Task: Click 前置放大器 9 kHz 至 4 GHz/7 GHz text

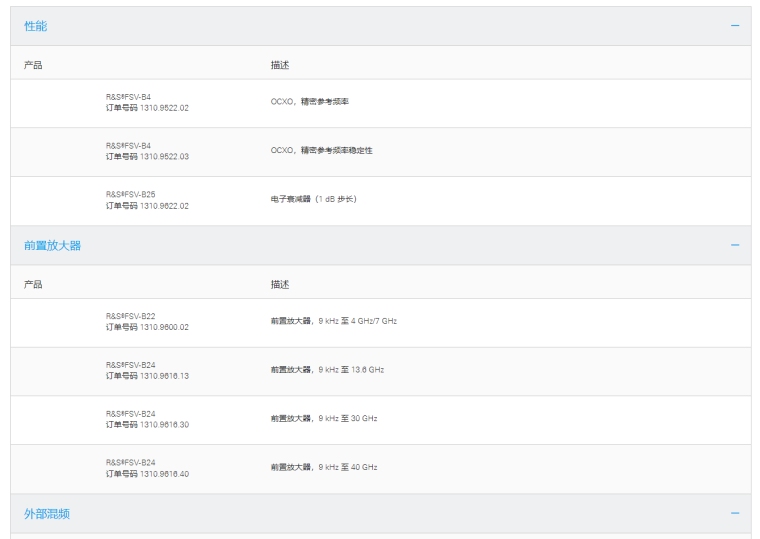Action: [334, 321]
